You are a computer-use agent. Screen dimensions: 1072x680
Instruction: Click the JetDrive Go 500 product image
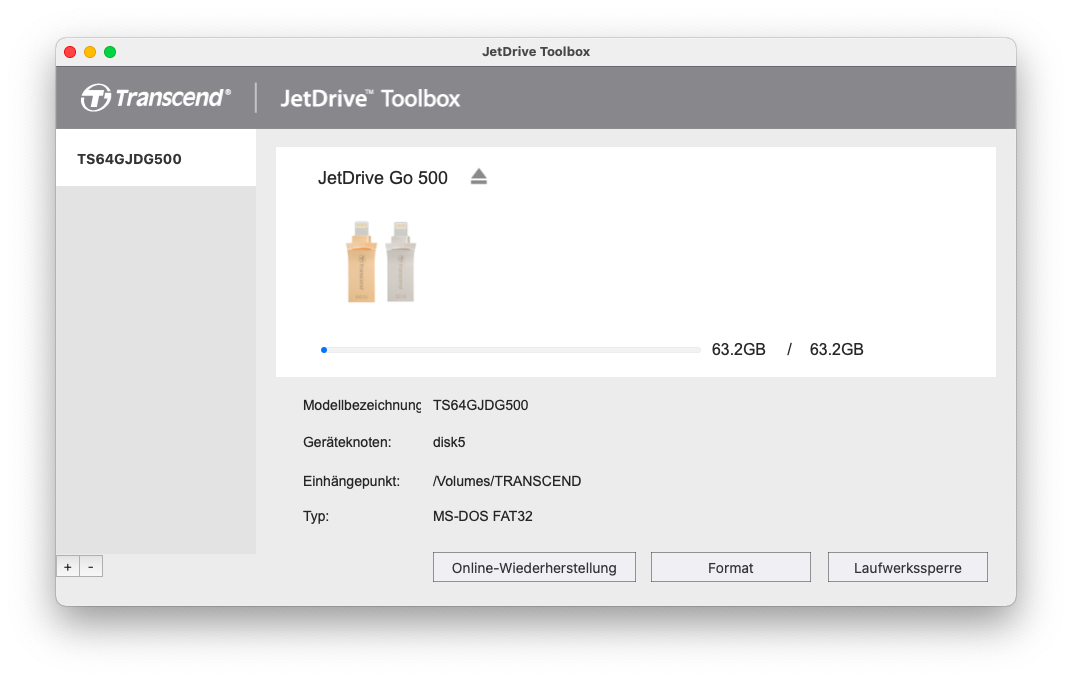[381, 261]
